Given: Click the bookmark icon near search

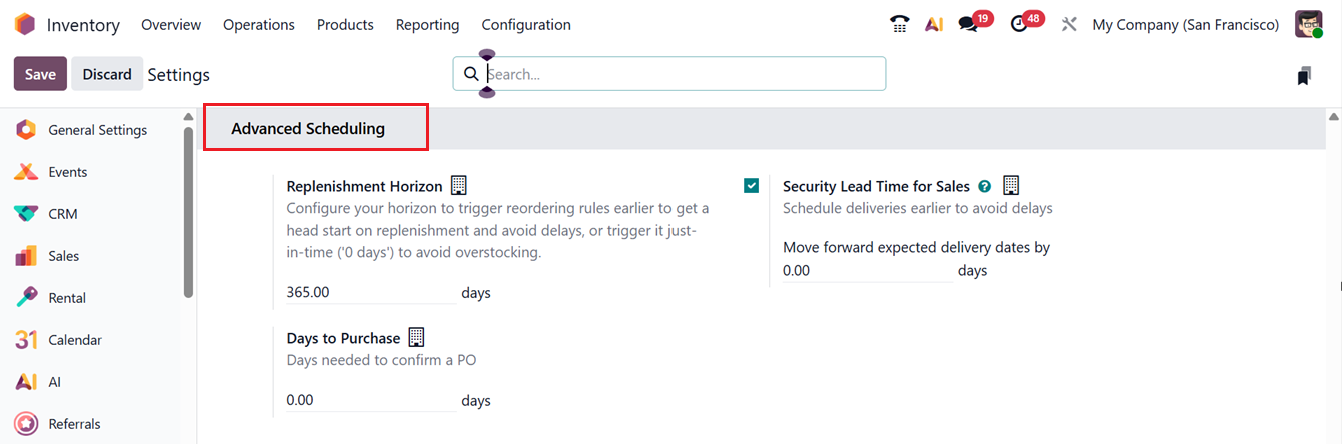Looking at the screenshot, I should (1304, 76).
